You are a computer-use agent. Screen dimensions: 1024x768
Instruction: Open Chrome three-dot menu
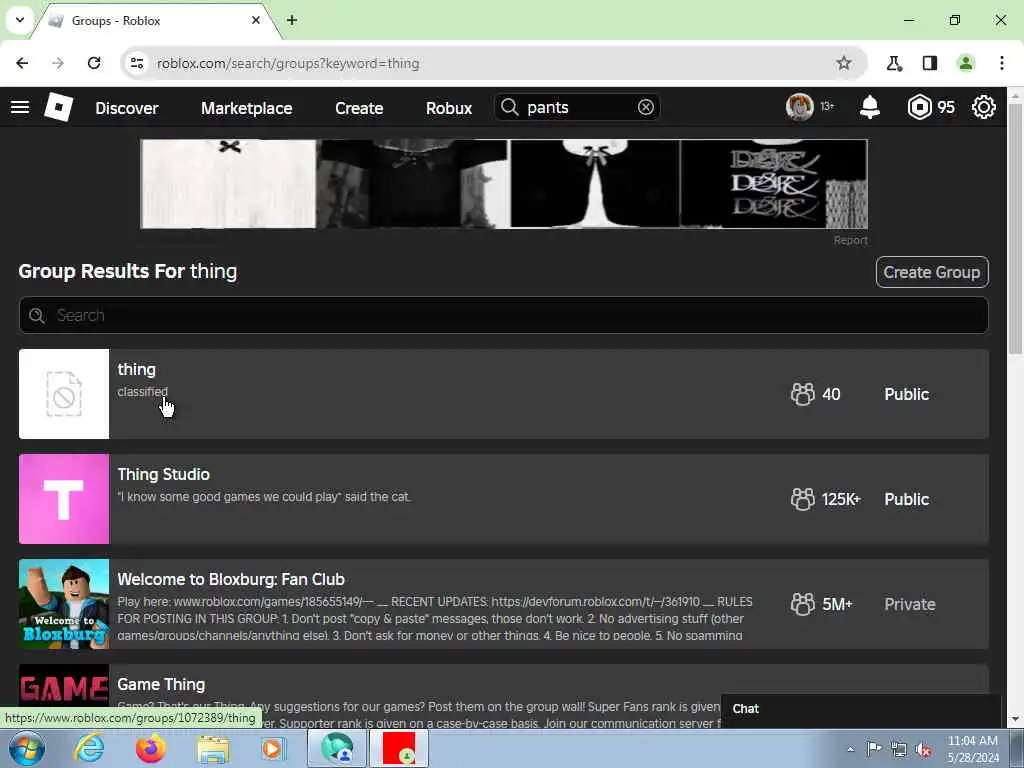tap(1002, 63)
